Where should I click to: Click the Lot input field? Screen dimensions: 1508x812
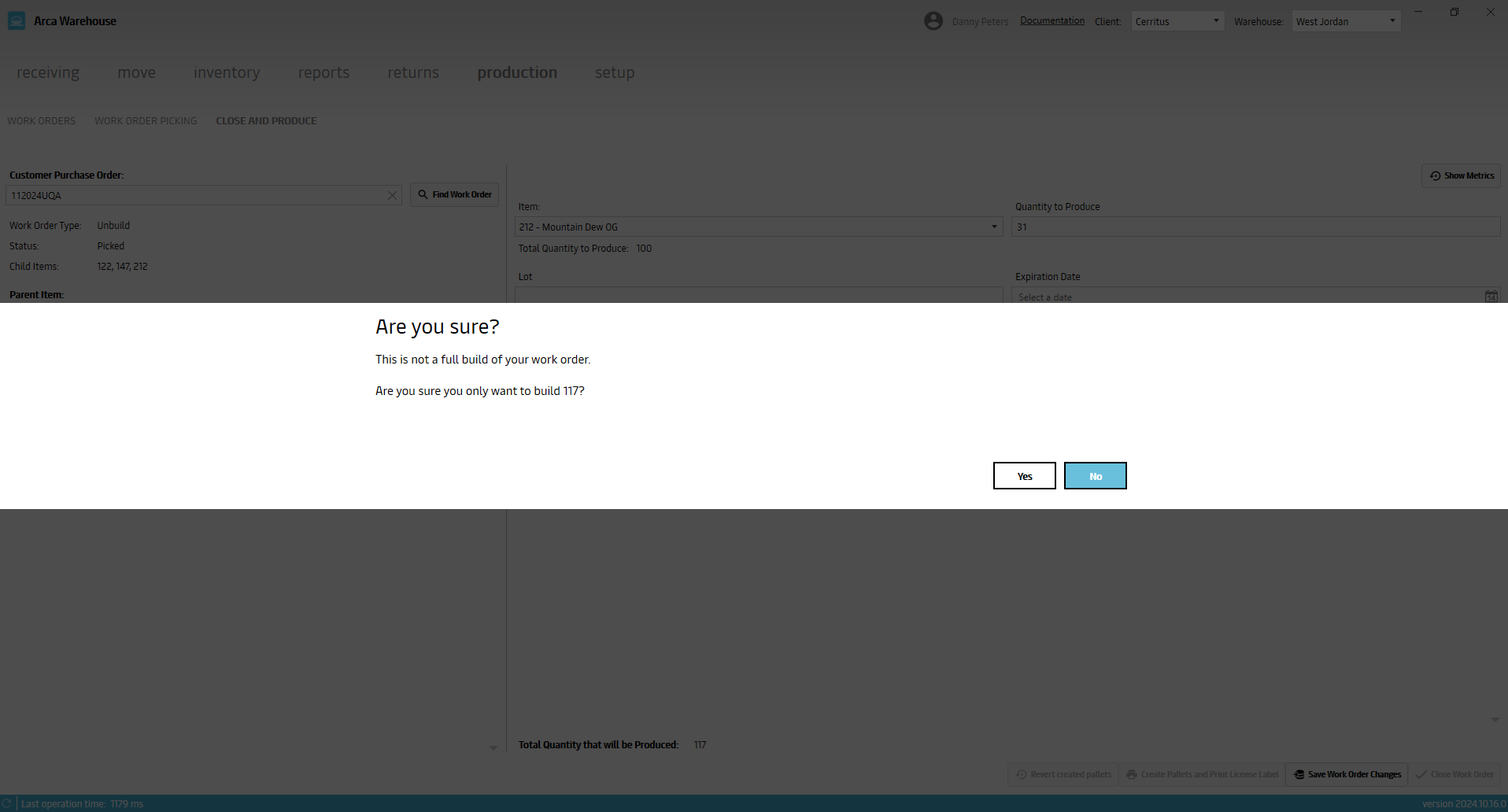758,296
